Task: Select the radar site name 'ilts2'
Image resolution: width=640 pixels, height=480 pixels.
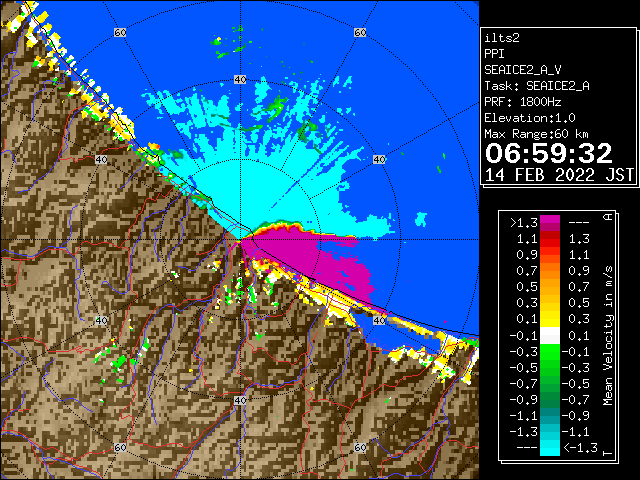Action: 502,38
